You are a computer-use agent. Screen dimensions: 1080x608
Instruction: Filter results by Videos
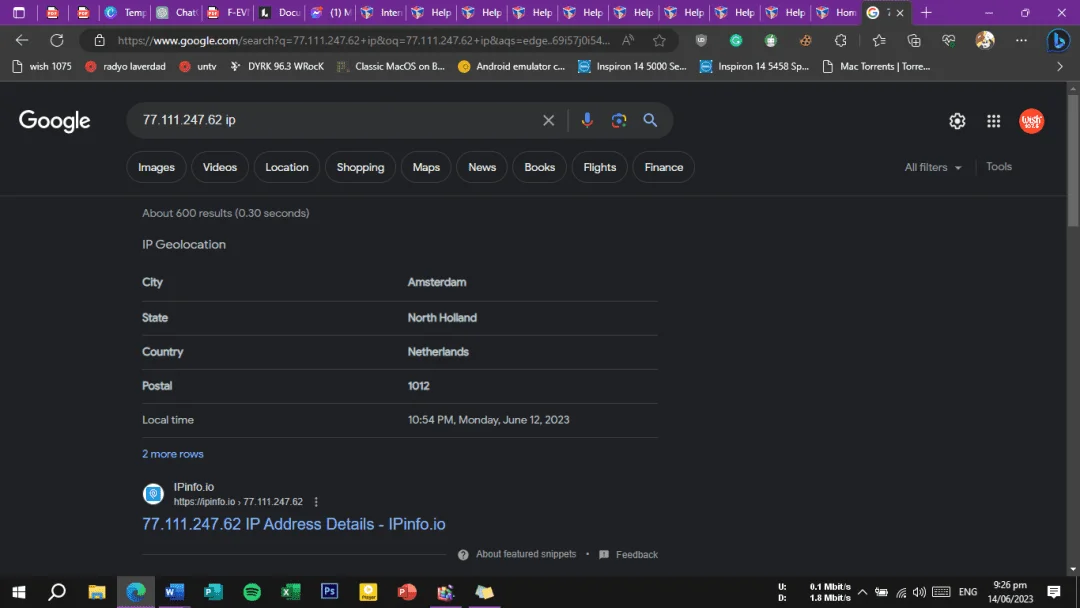tap(220, 167)
